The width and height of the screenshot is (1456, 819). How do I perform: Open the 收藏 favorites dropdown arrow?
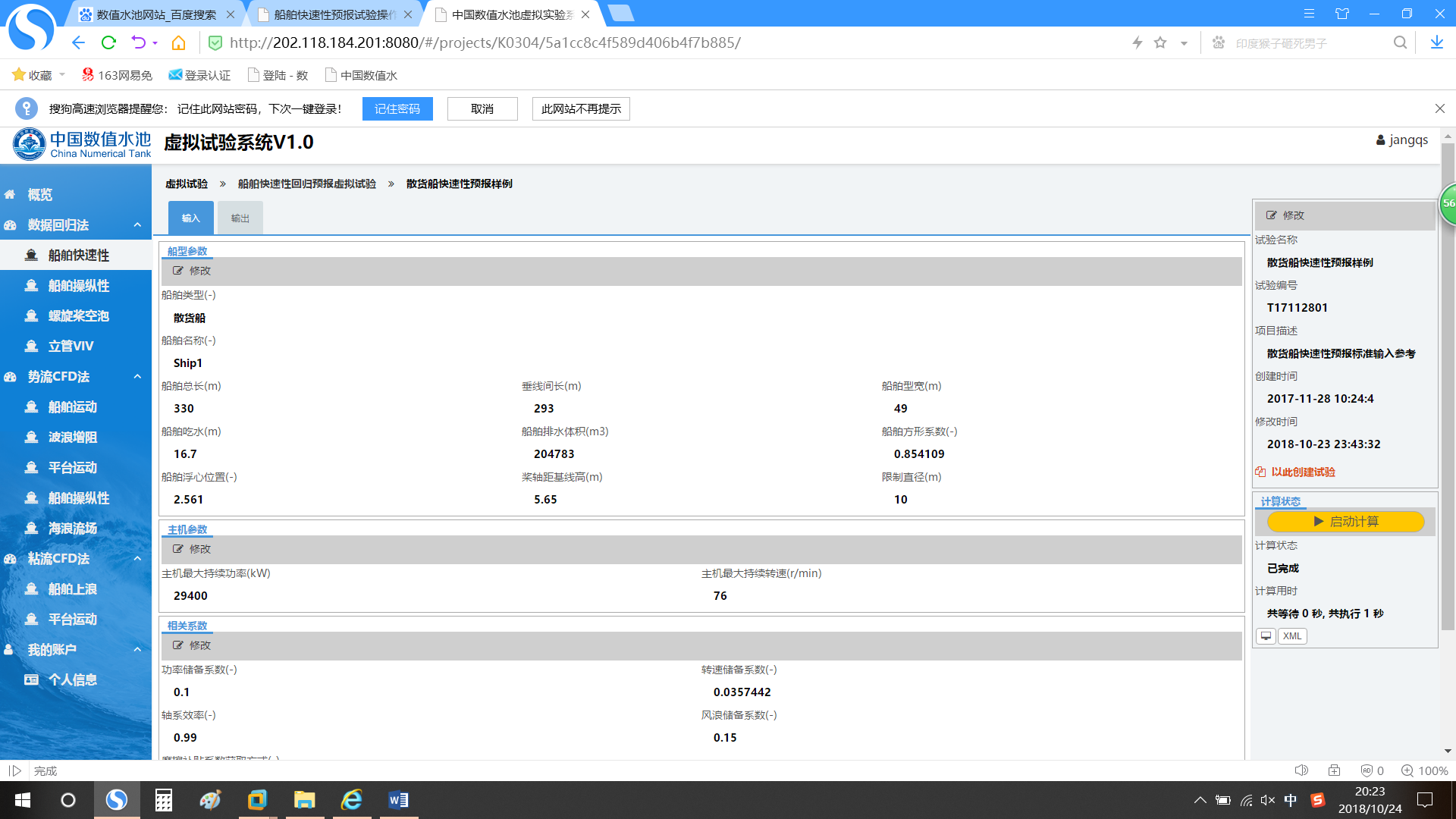pos(62,74)
